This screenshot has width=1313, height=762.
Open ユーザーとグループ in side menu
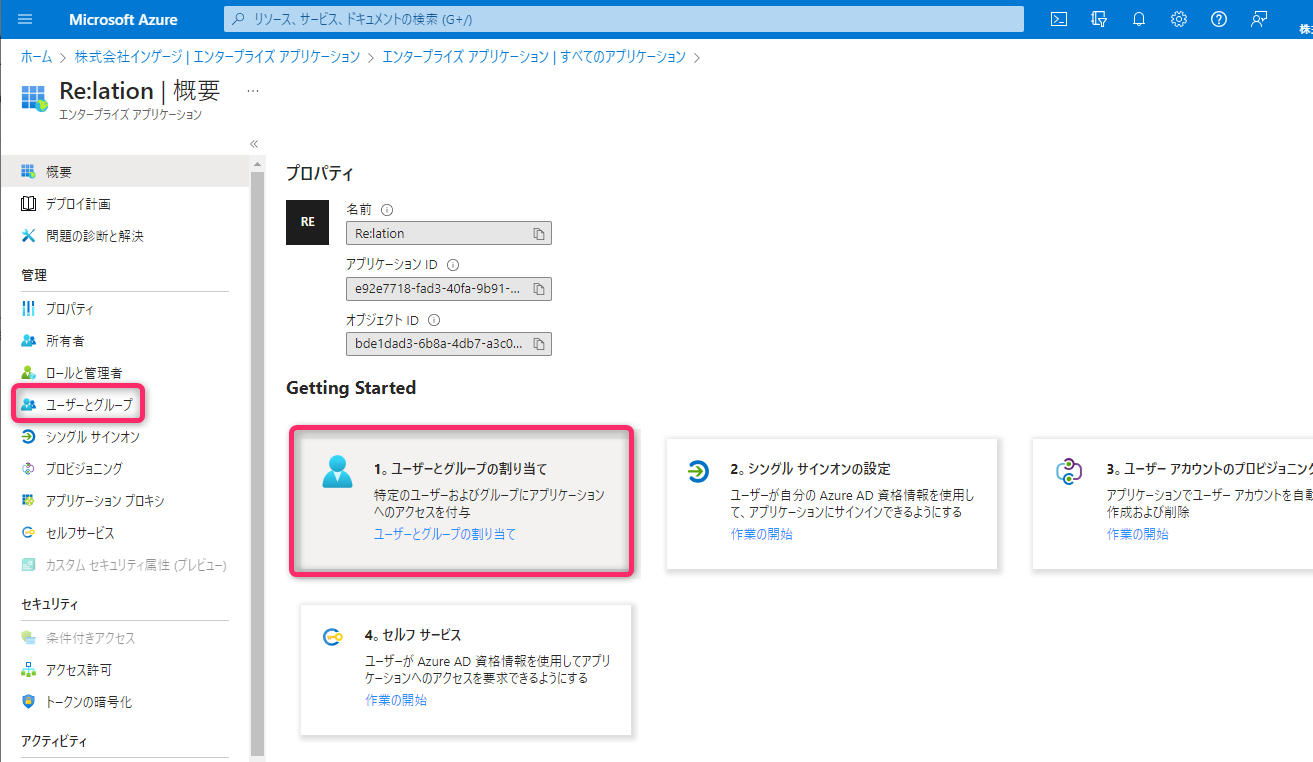79,405
